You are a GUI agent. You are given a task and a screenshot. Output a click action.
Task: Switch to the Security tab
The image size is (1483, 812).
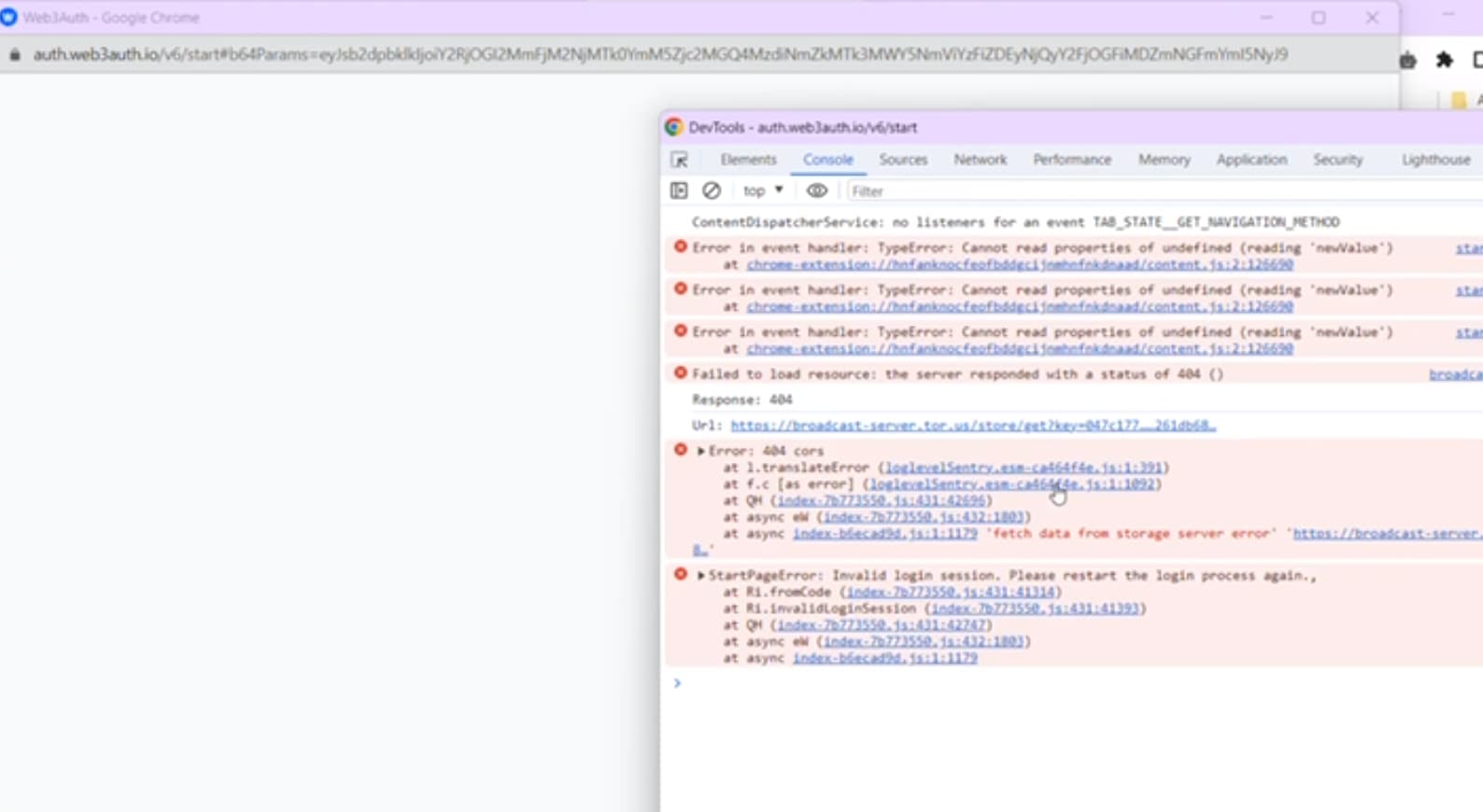[1337, 160]
